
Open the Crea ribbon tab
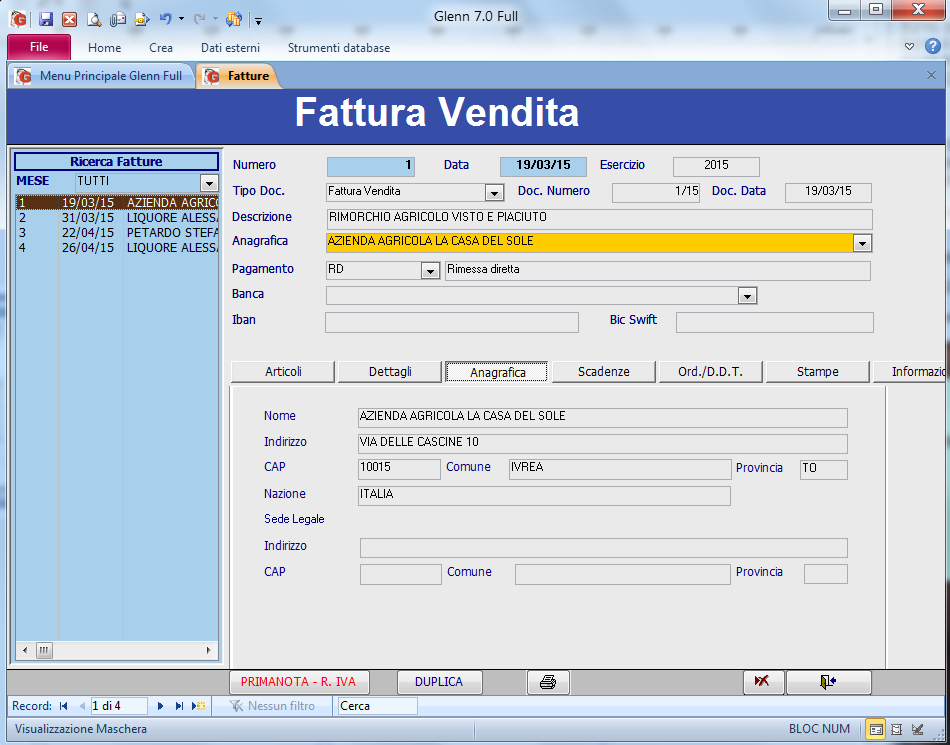pos(161,48)
